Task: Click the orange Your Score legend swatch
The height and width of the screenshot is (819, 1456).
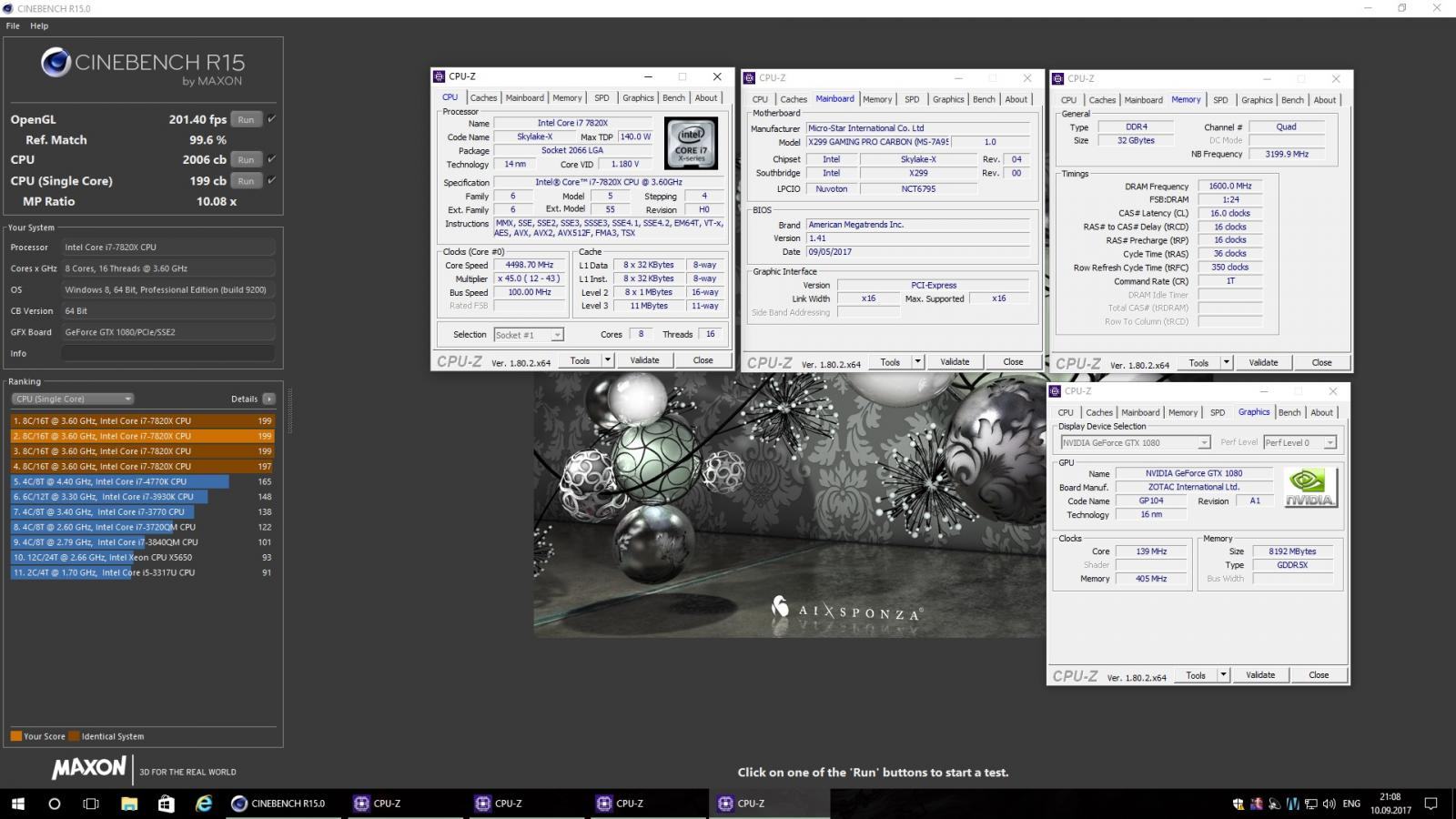Action: click(16, 736)
